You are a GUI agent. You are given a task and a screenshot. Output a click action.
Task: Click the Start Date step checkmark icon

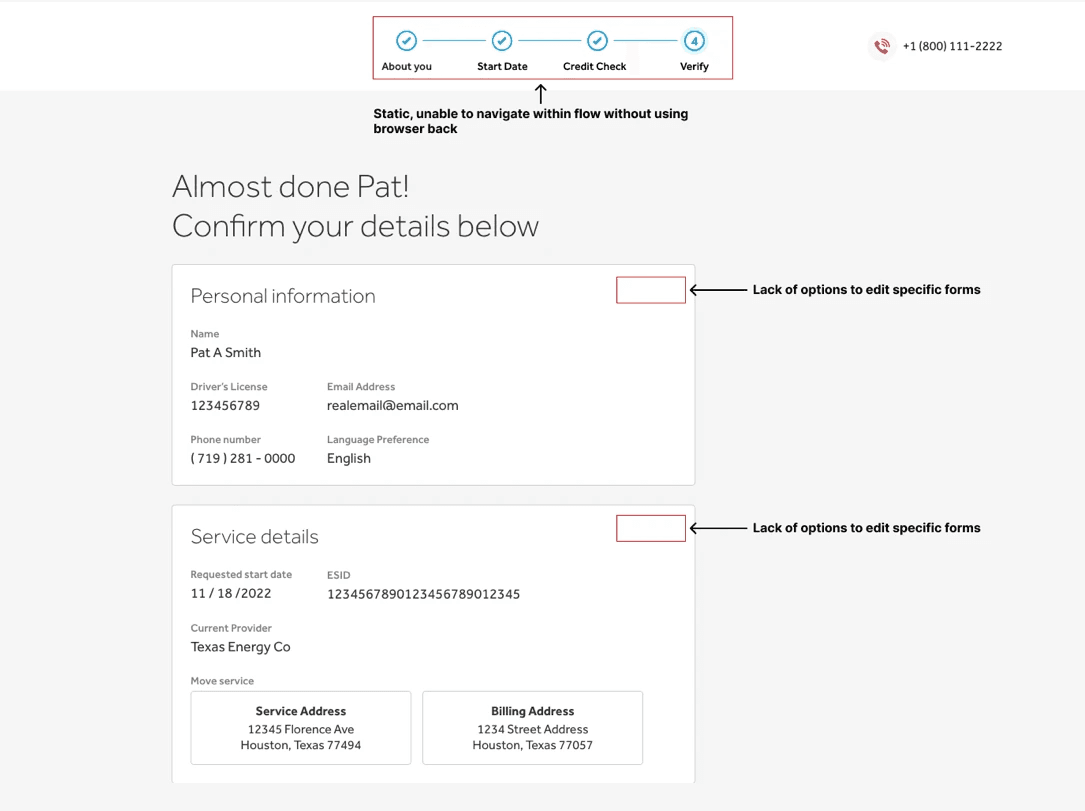coord(502,41)
